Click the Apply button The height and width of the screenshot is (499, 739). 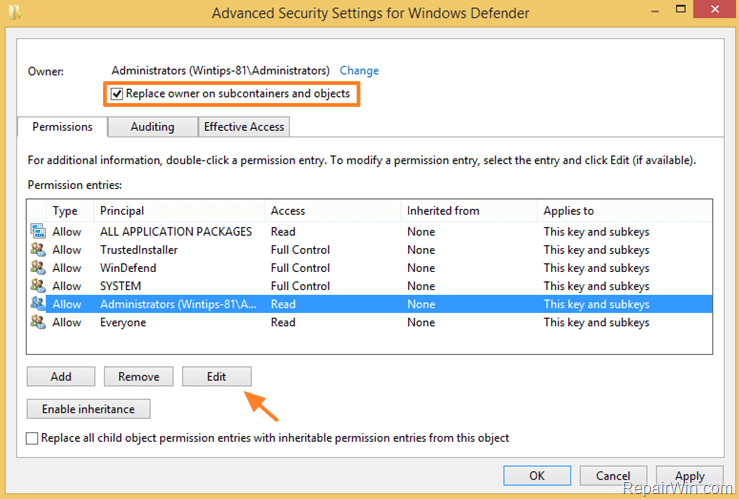tap(690, 475)
